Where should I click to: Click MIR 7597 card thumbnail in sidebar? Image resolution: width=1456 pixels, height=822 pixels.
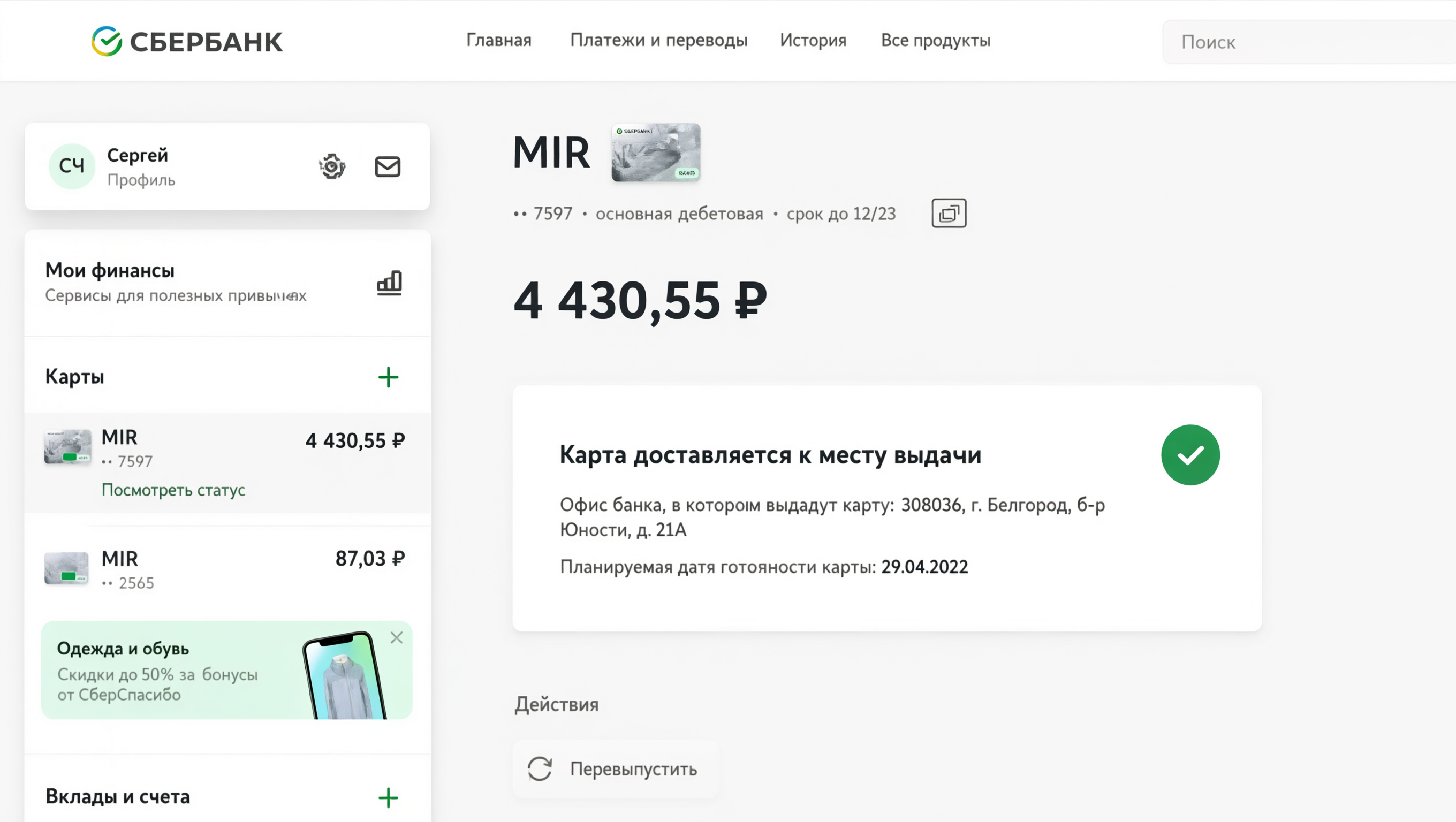click(68, 446)
